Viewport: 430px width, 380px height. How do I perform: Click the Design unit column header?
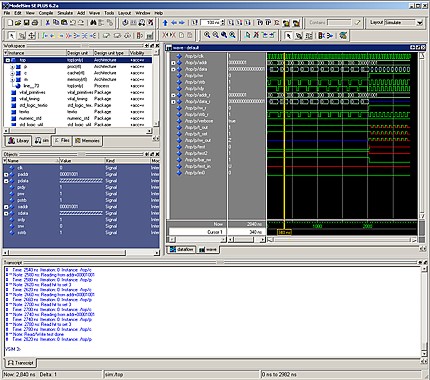[x=80, y=53]
